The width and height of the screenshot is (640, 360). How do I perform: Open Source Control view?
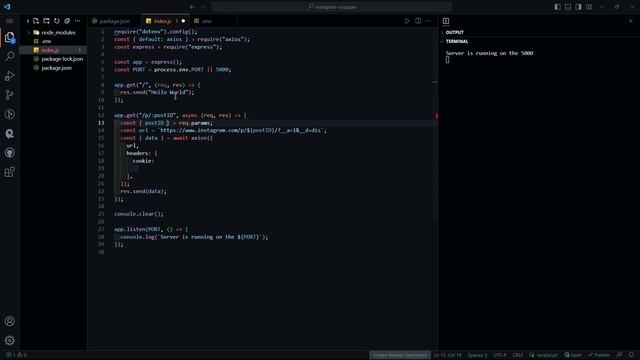click(9, 95)
